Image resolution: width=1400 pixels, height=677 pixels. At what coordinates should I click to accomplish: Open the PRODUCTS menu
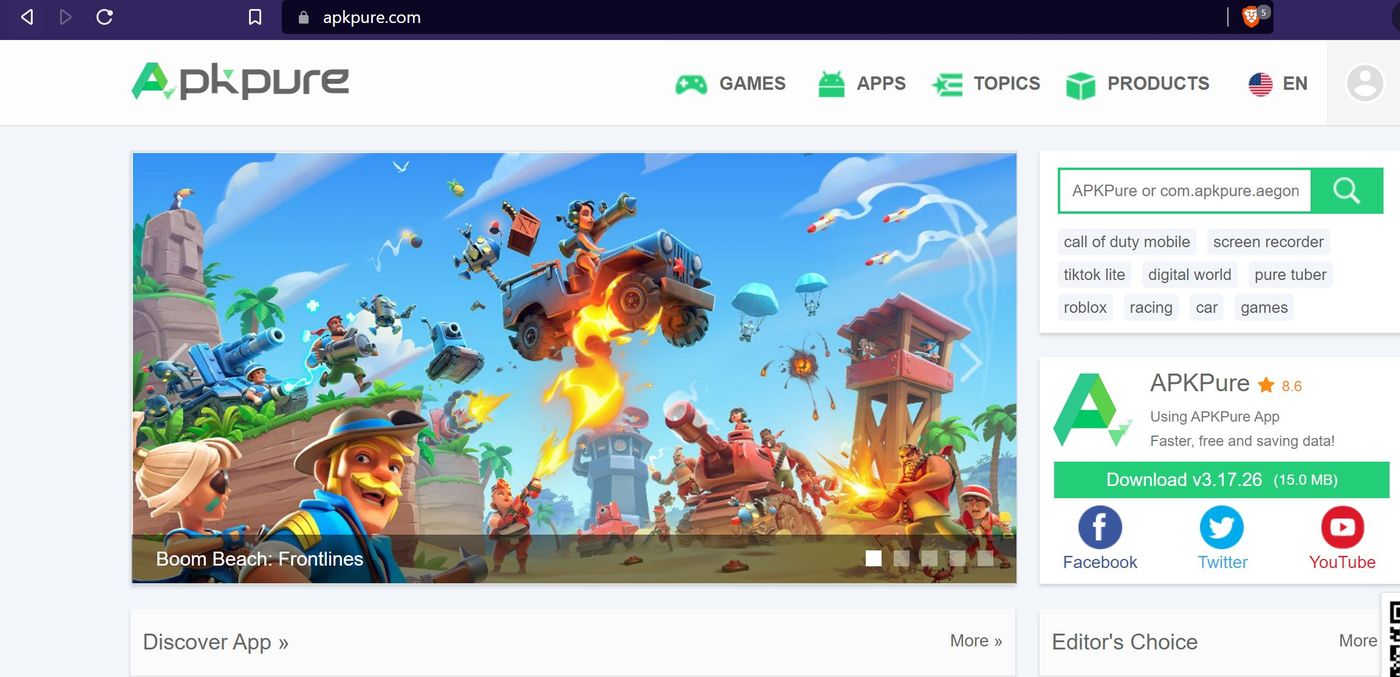click(x=1138, y=84)
